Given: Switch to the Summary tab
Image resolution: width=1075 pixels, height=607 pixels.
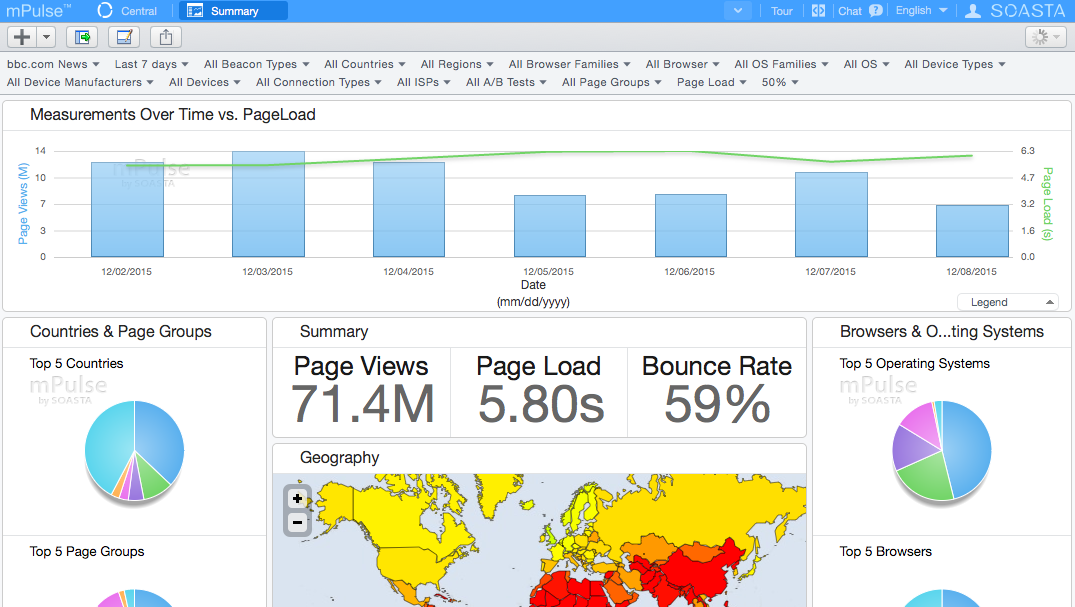Looking at the screenshot, I should click(x=233, y=11).
